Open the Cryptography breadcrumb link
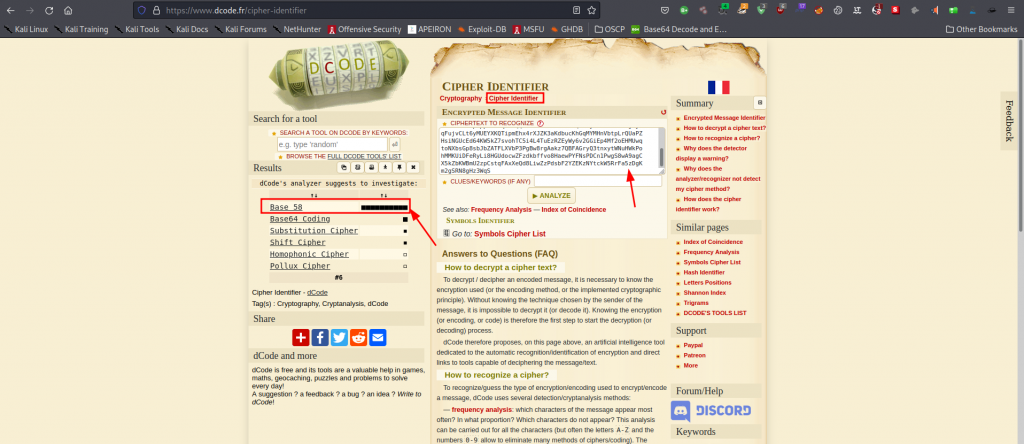This screenshot has height=444, width=1024. pyautogui.click(x=460, y=98)
